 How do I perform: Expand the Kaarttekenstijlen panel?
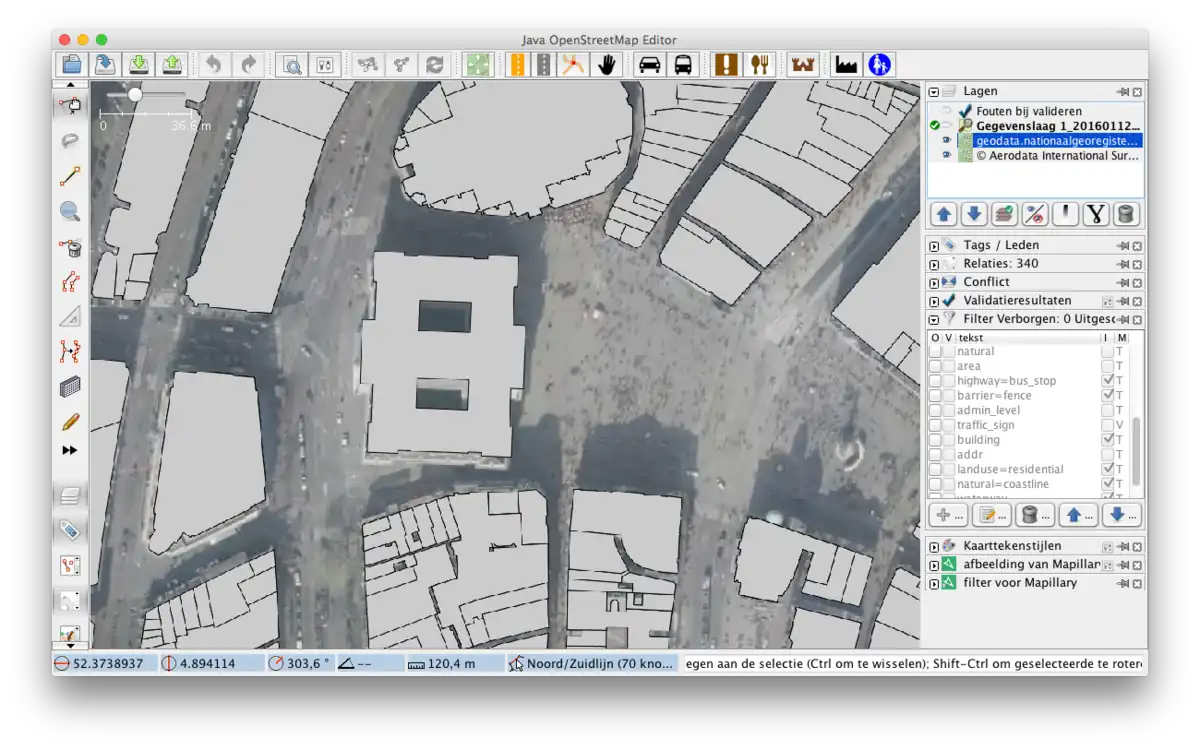(x=934, y=547)
